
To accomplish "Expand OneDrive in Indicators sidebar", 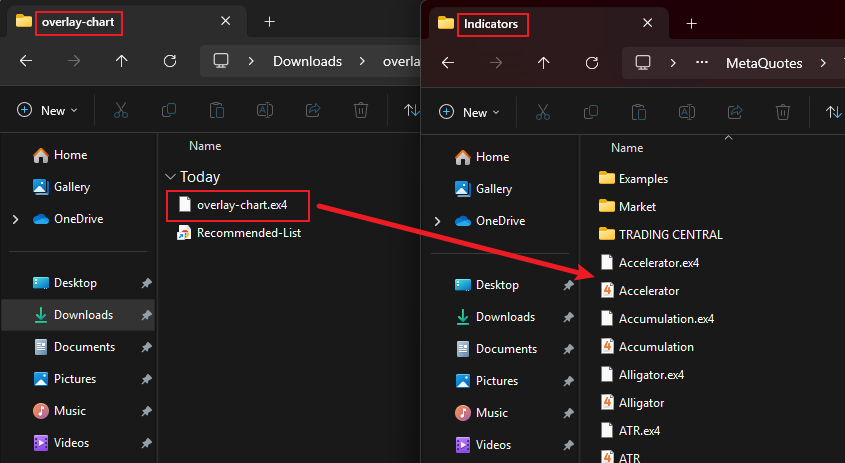I will [x=438, y=222].
